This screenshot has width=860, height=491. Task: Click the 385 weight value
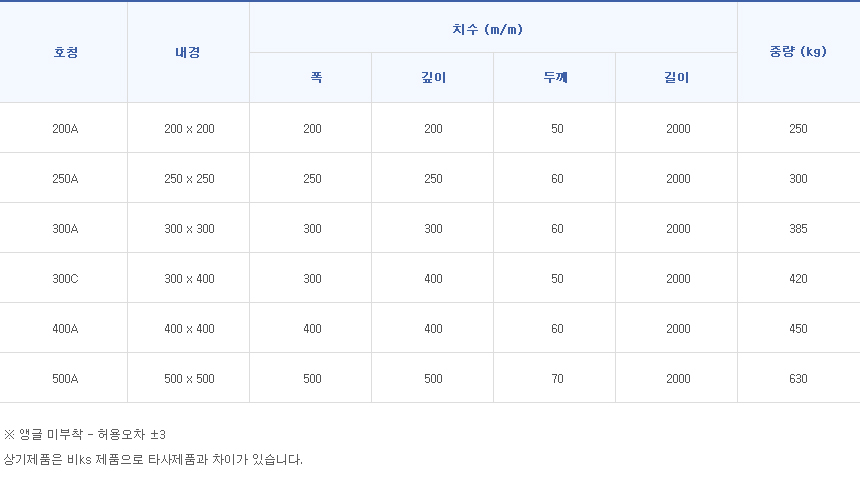tap(798, 229)
